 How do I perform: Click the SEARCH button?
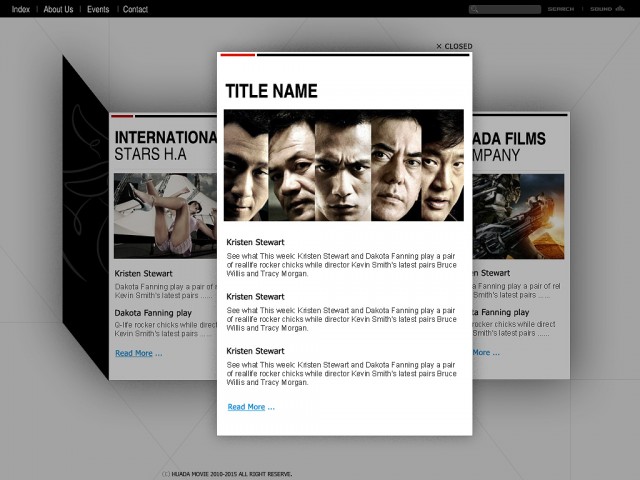(x=560, y=9)
